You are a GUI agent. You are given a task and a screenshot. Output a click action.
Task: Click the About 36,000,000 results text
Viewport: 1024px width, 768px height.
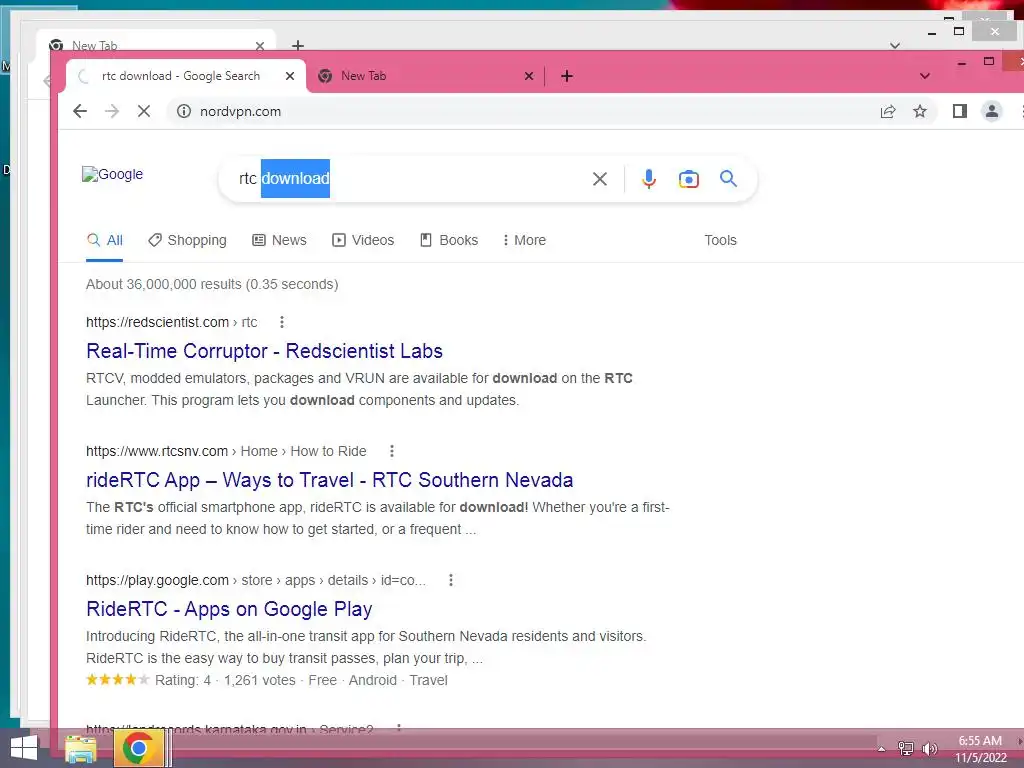[212, 285]
